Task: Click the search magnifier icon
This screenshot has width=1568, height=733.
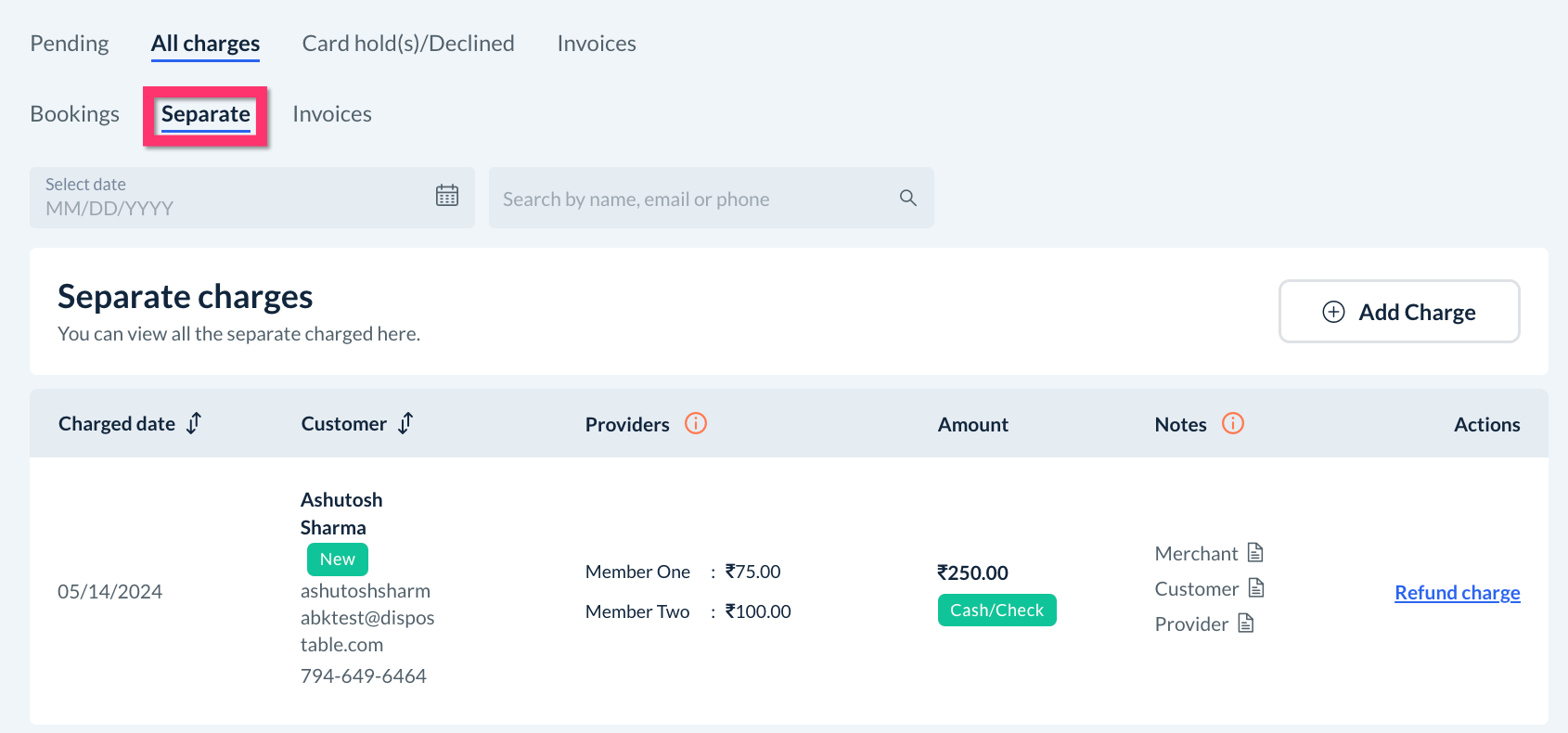Action: click(908, 198)
